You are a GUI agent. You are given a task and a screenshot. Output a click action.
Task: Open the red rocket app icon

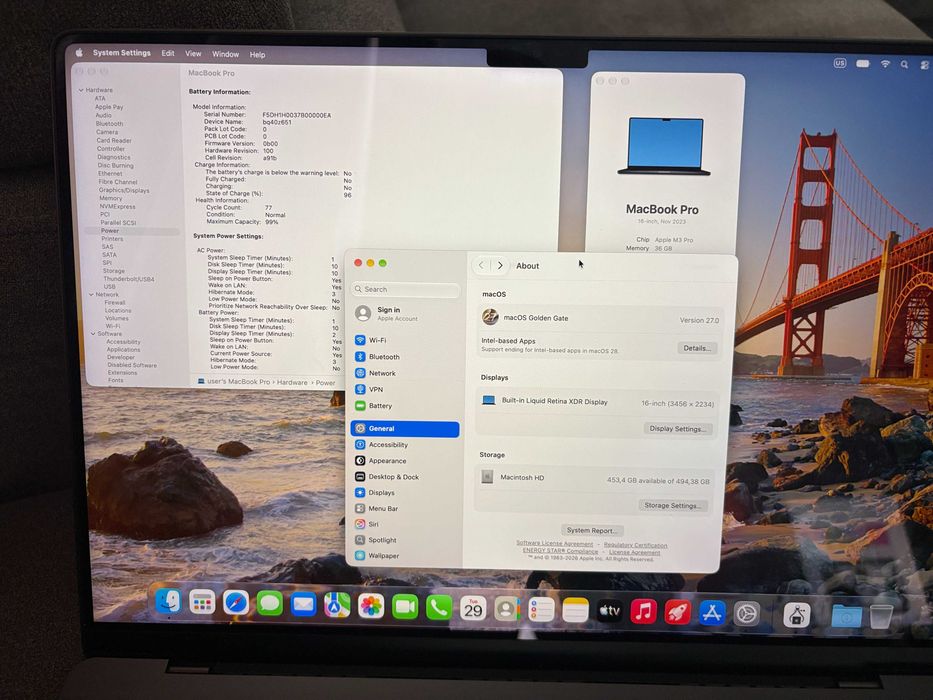678,612
